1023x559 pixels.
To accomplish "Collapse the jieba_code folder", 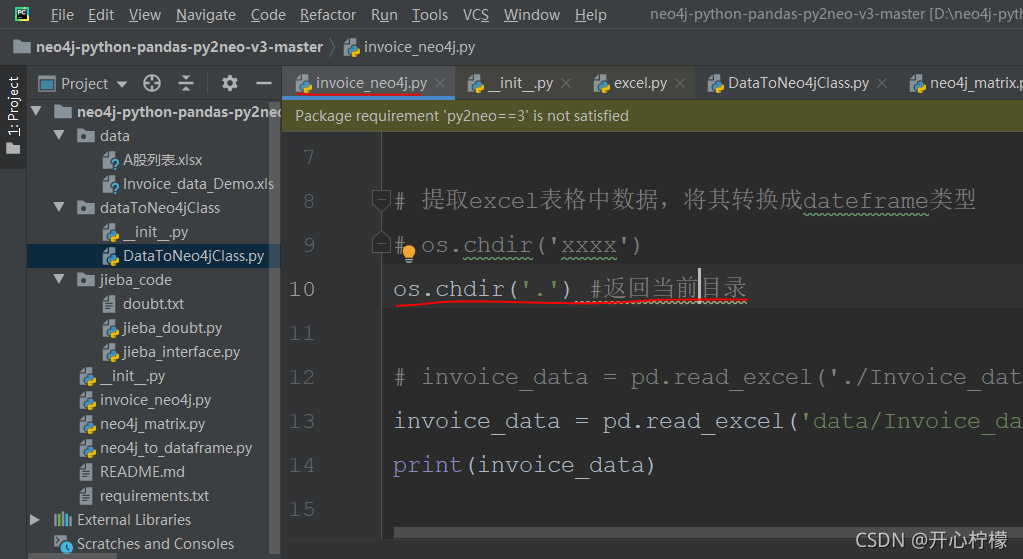I will 59,279.
